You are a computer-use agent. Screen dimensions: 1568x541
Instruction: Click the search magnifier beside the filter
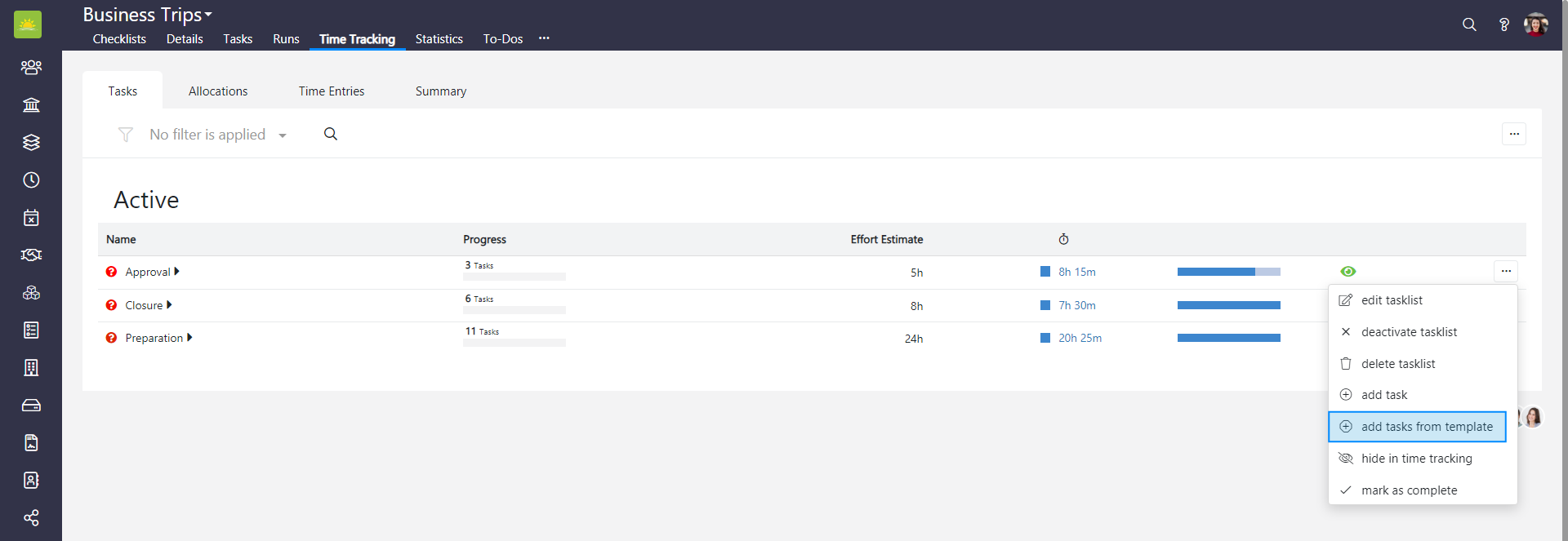(331, 135)
